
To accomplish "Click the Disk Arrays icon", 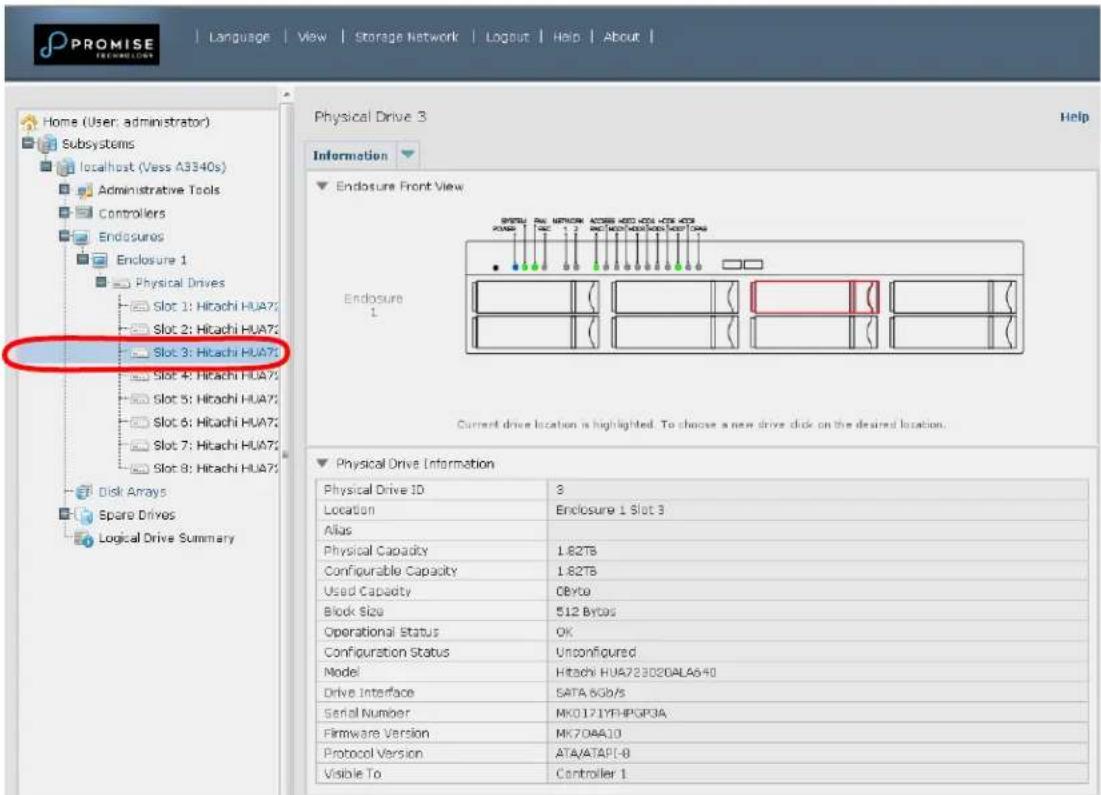I will click(84, 492).
